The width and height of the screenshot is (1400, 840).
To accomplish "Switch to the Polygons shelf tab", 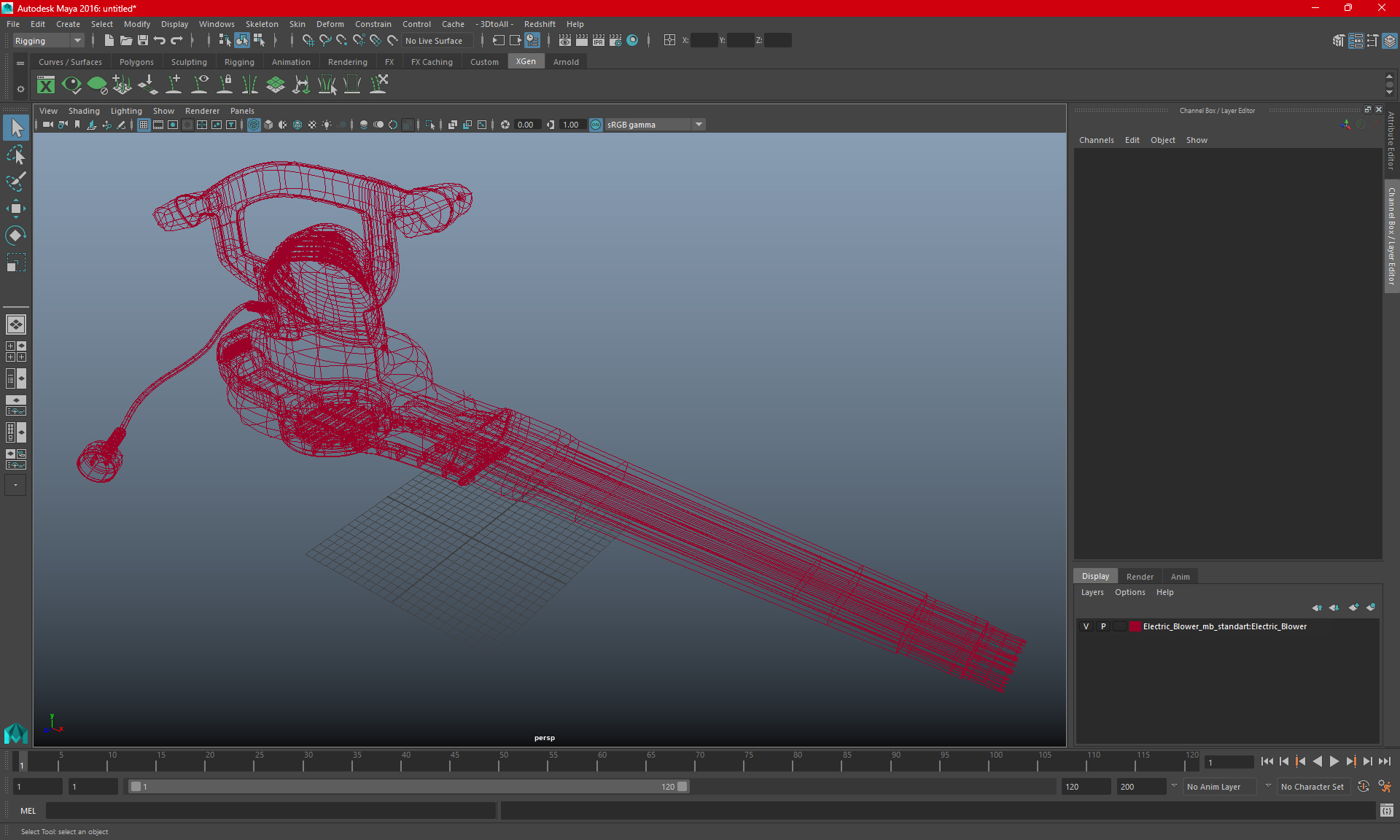I will tap(136, 62).
